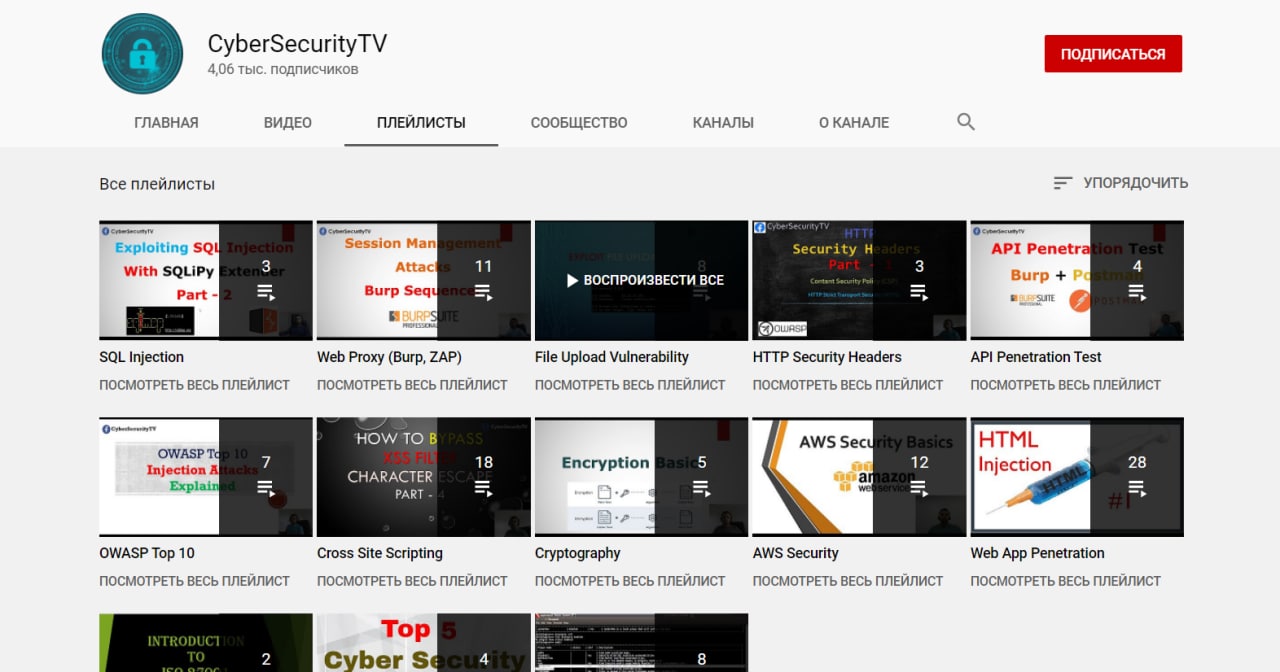Viewport: 1280px width, 672px height.
Task: Click the Все плейлисты heading
Action: [x=157, y=184]
